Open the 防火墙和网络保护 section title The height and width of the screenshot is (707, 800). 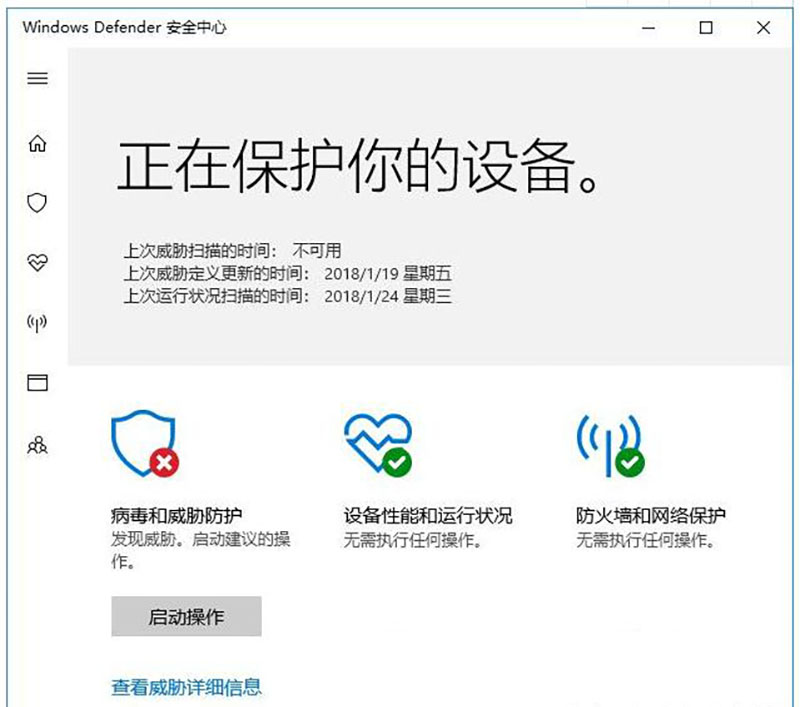click(x=651, y=516)
